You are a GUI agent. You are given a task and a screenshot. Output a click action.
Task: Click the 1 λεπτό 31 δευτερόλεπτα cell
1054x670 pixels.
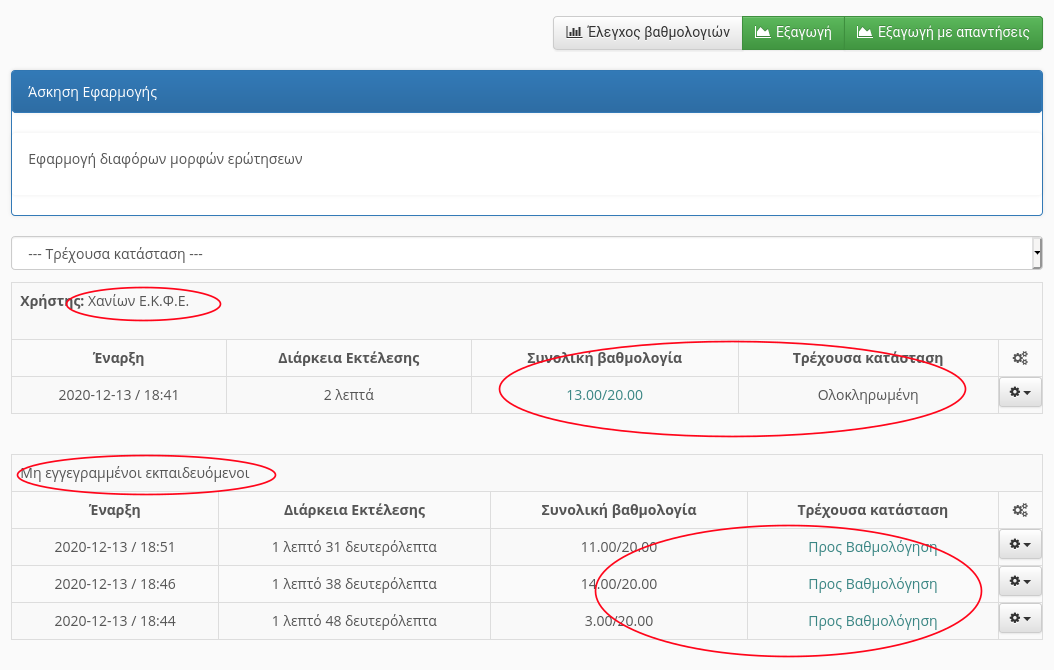pos(354,547)
